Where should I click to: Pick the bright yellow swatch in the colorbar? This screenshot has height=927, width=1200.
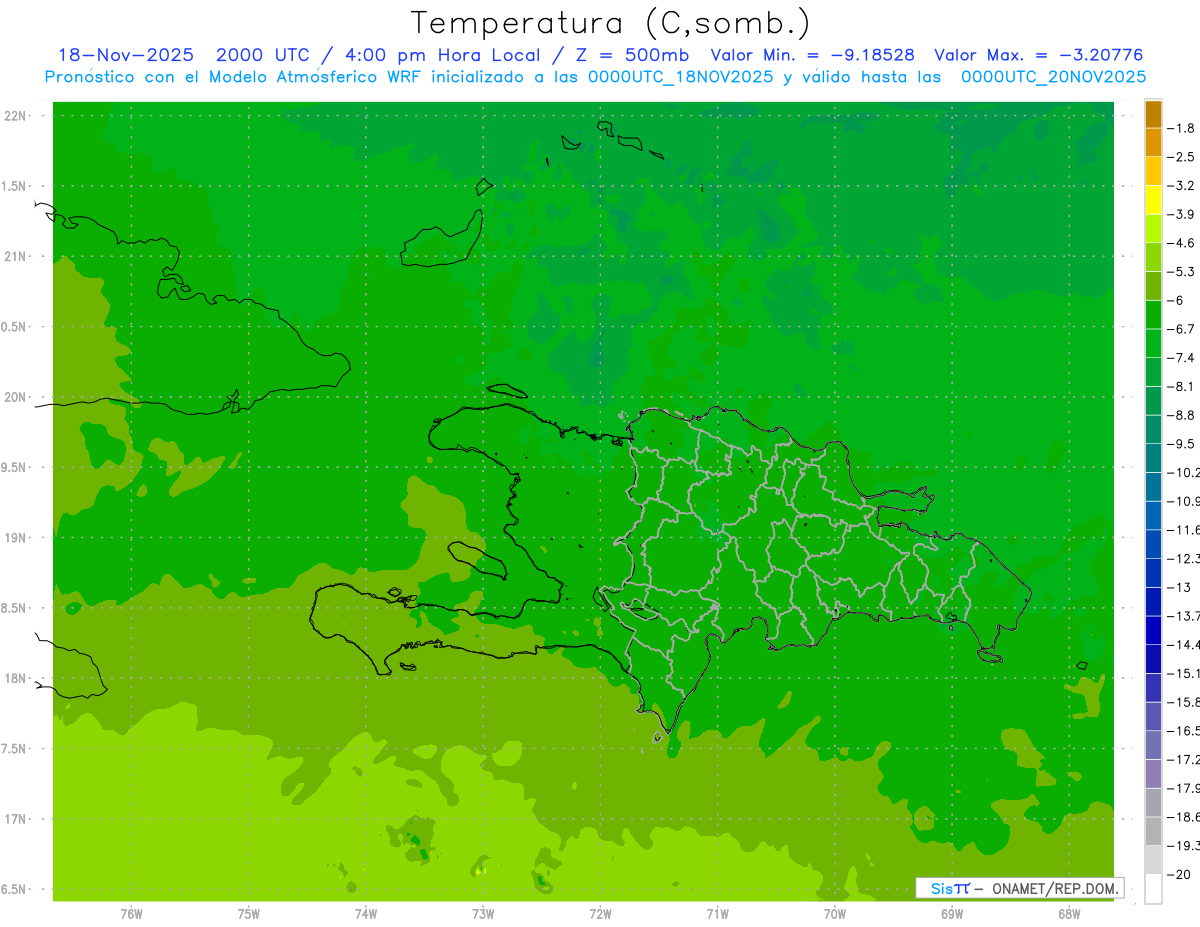coord(1153,199)
